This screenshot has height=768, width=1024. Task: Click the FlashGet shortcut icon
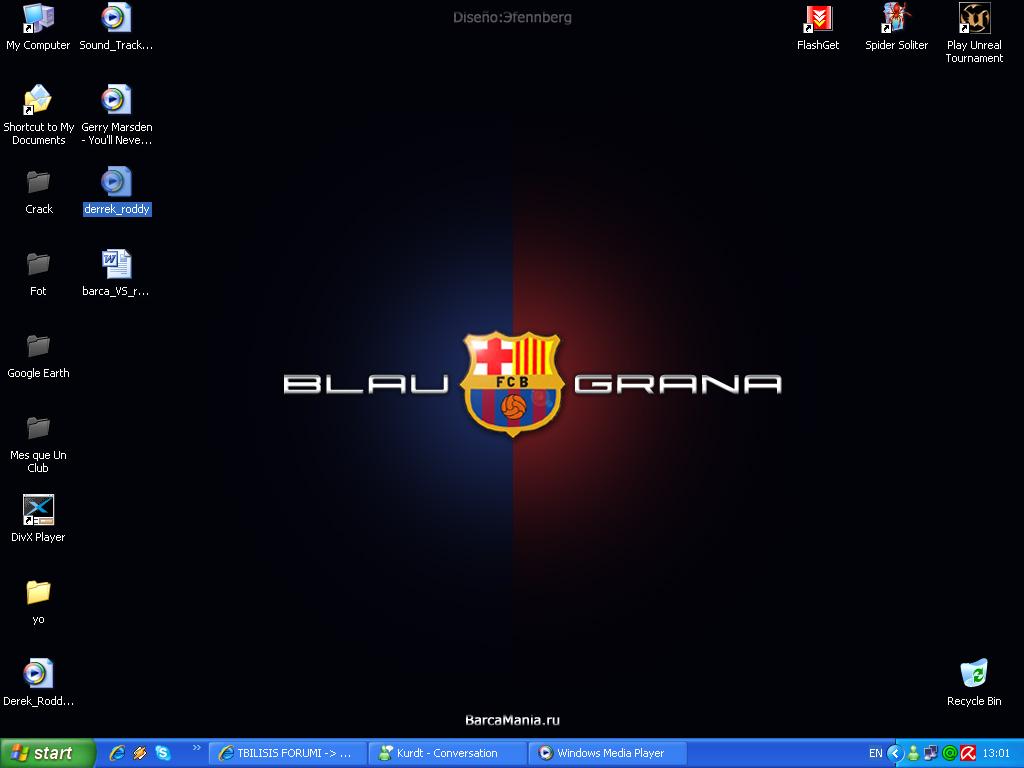818,26
